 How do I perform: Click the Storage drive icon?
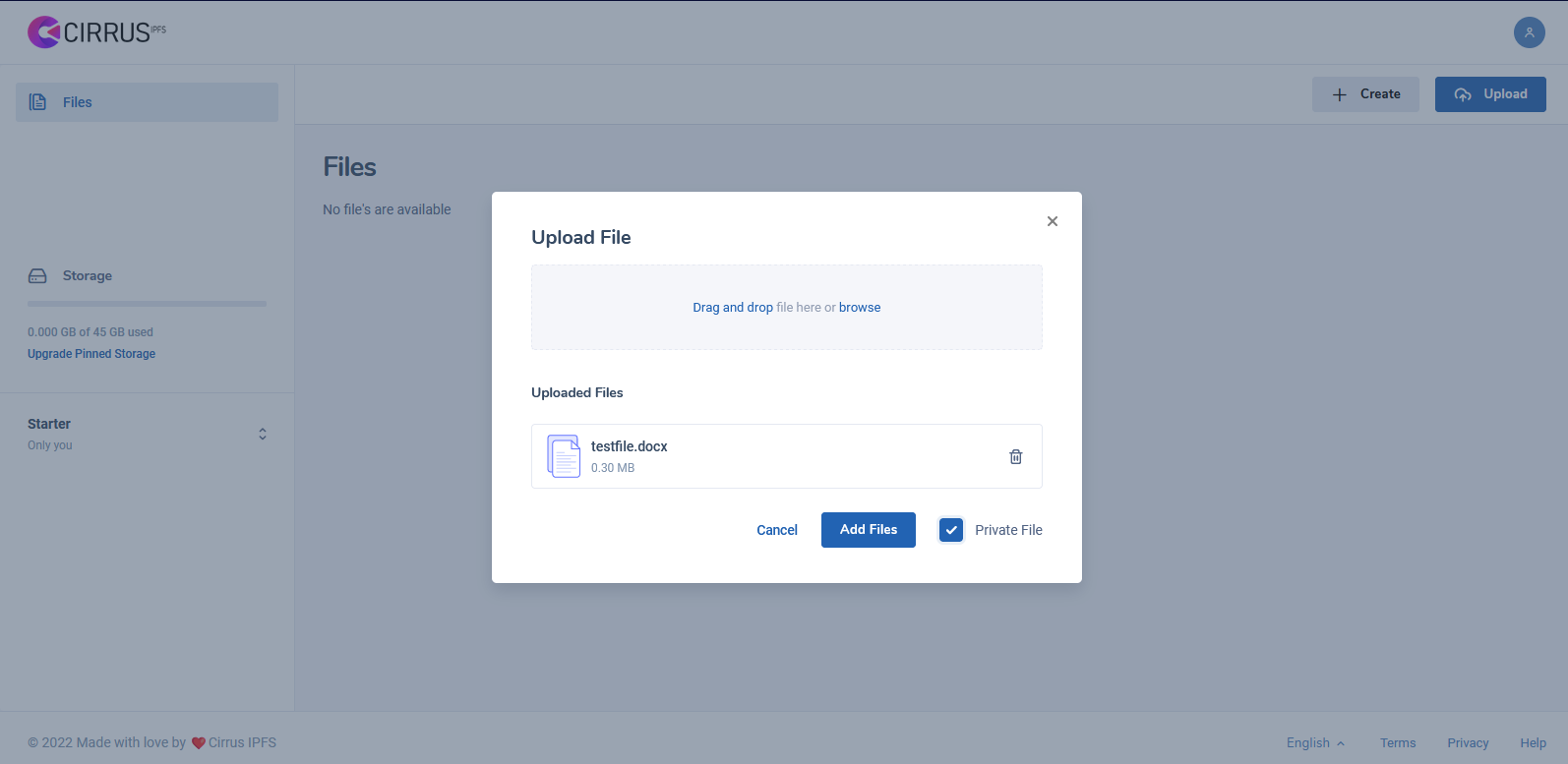(37, 276)
